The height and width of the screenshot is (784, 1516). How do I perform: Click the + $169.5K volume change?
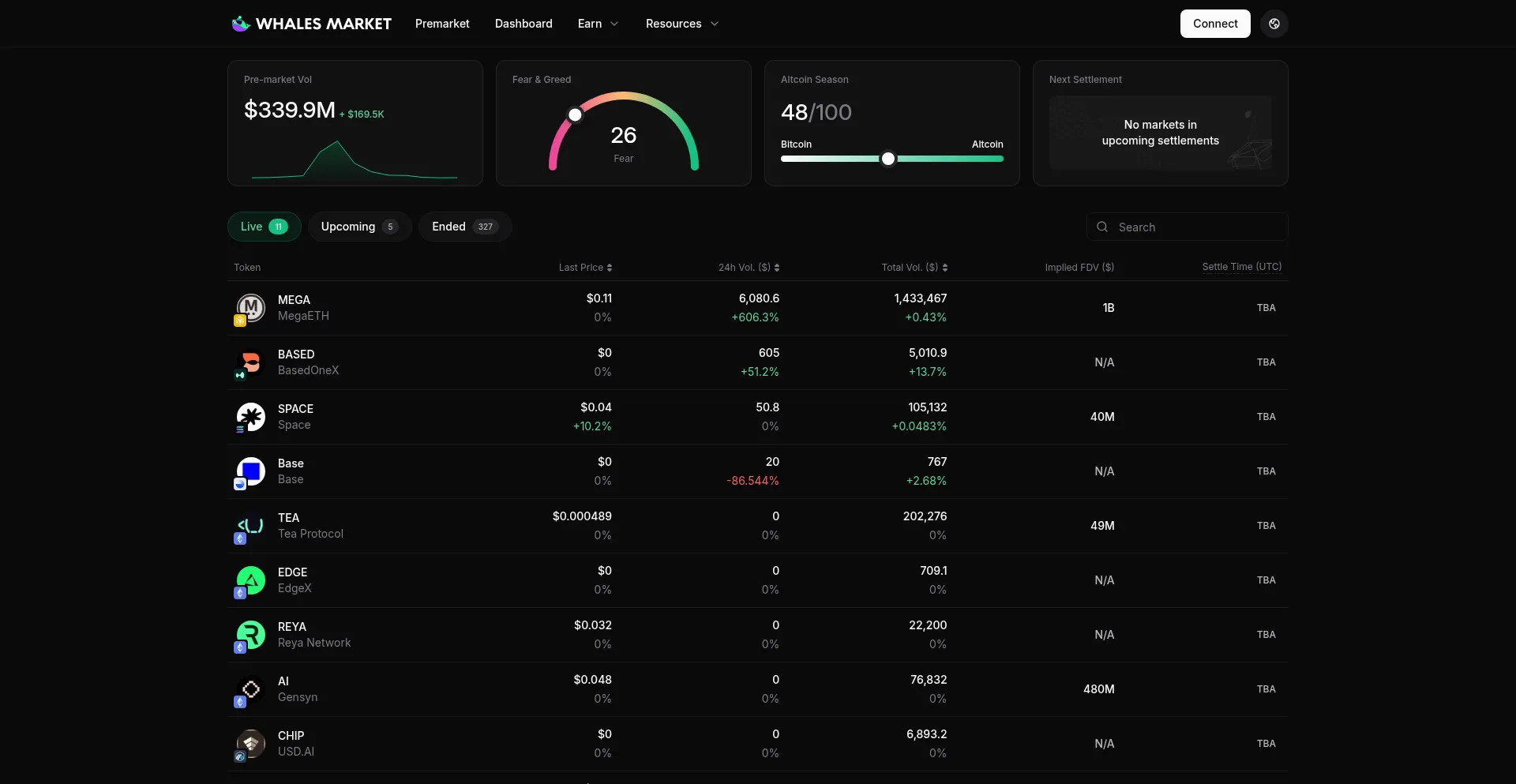point(362,114)
